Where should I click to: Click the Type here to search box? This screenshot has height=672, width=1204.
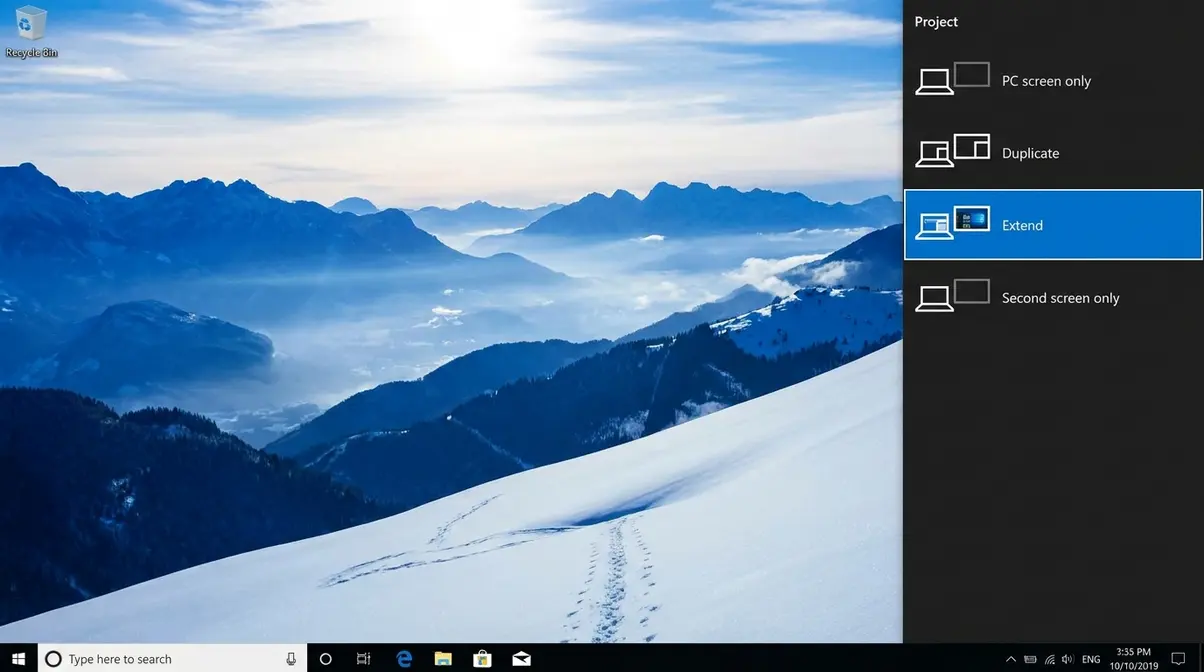click(172, 659)
